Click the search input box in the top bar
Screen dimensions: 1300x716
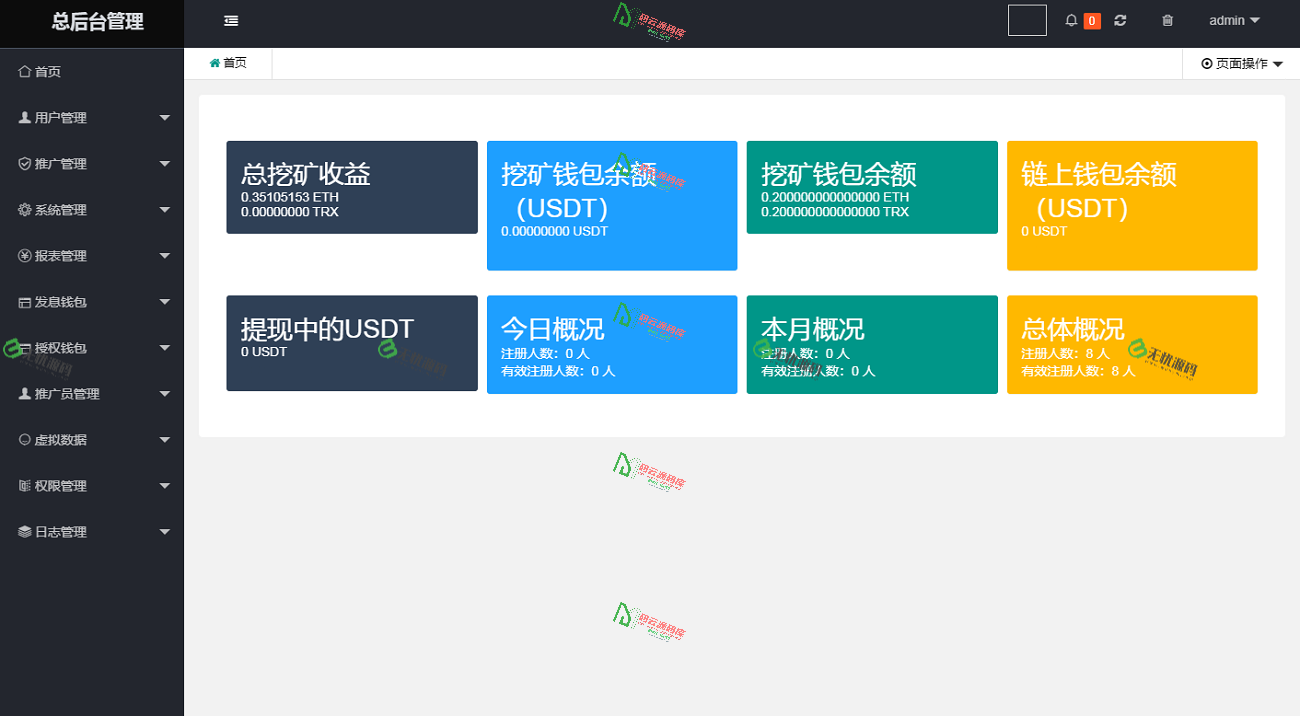point(1026,20)
